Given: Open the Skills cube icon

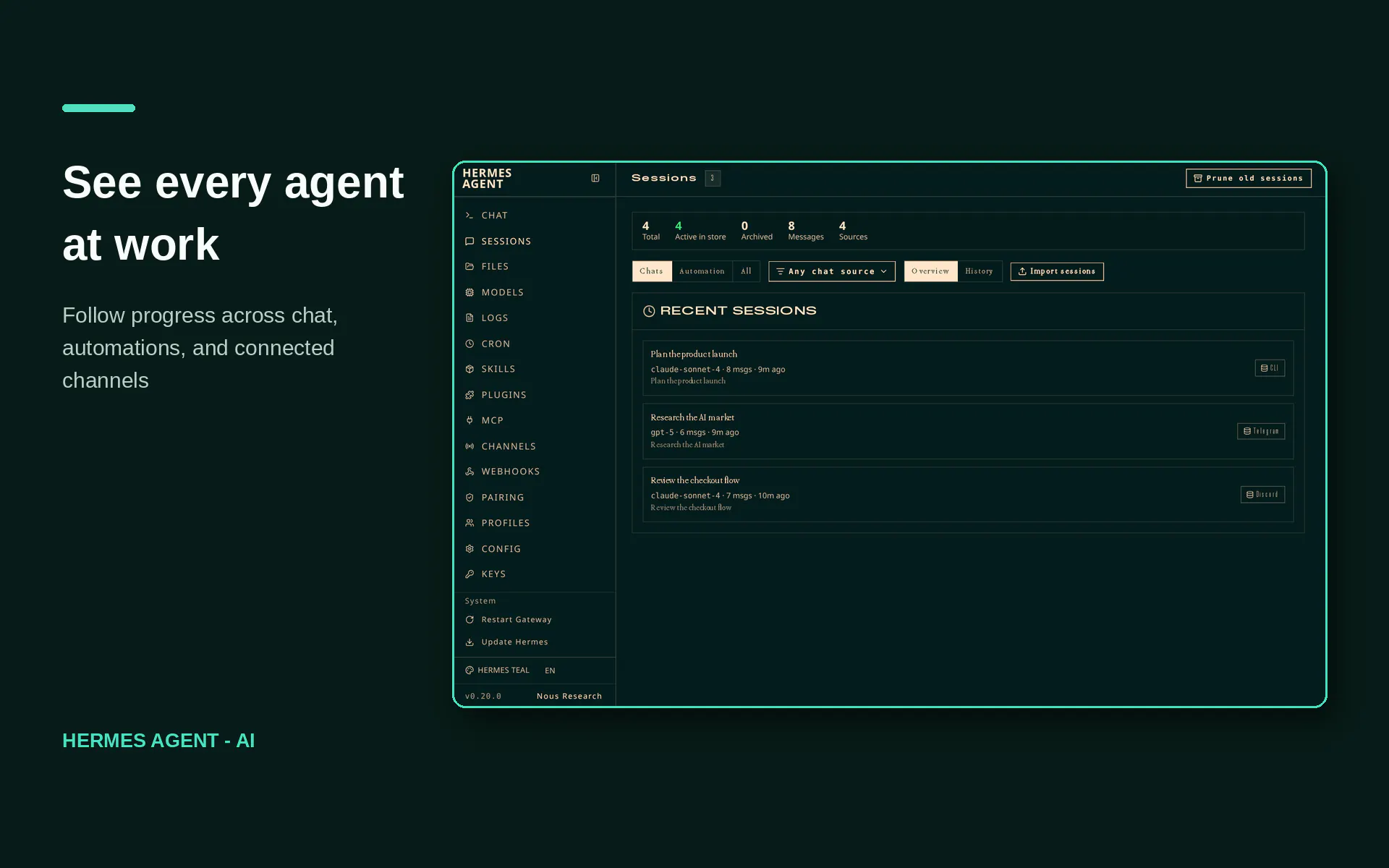Looking at the screenshot, I should (470, 369).
